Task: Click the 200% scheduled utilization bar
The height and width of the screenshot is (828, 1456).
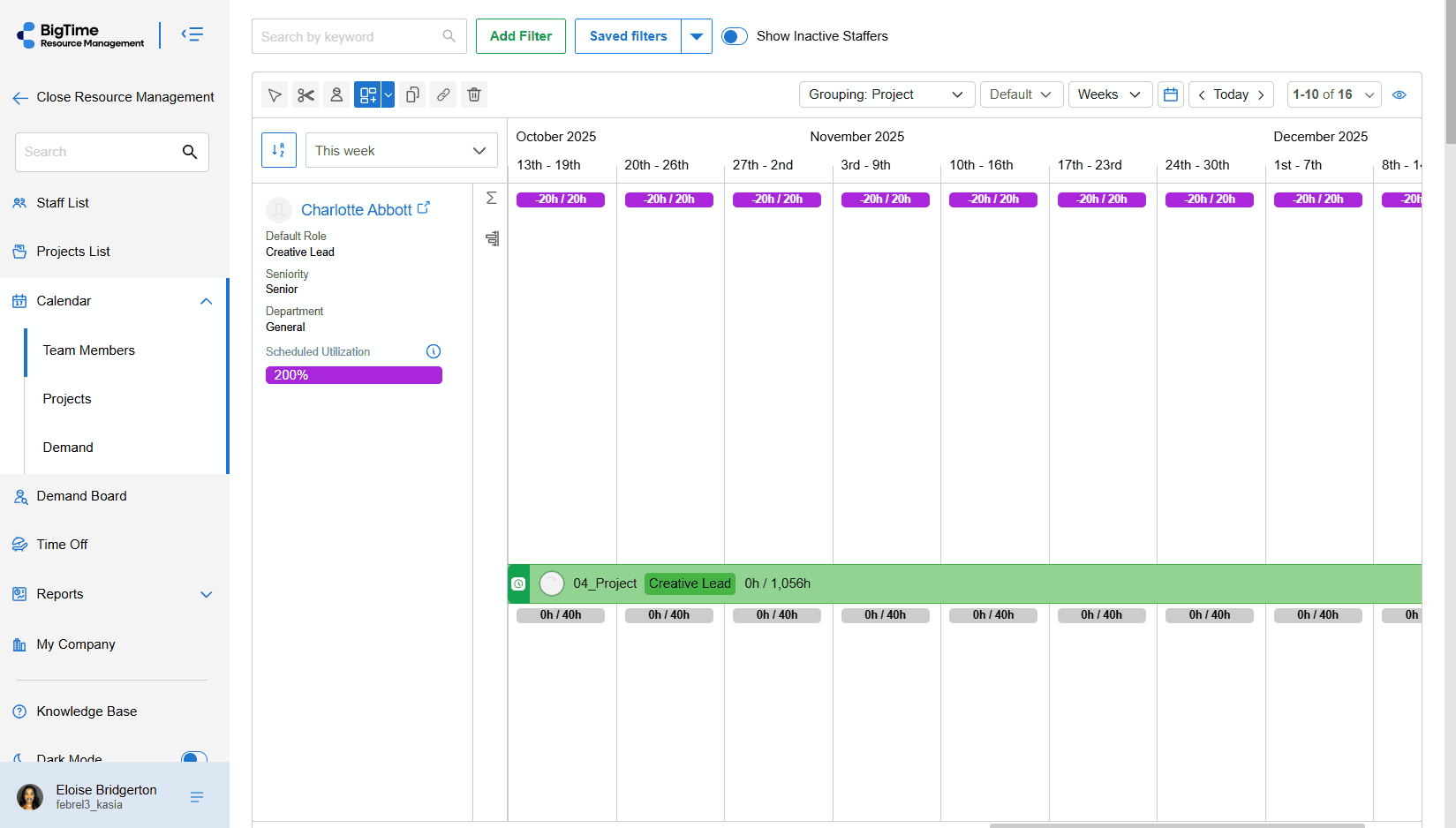Action: tap(353, 375)
